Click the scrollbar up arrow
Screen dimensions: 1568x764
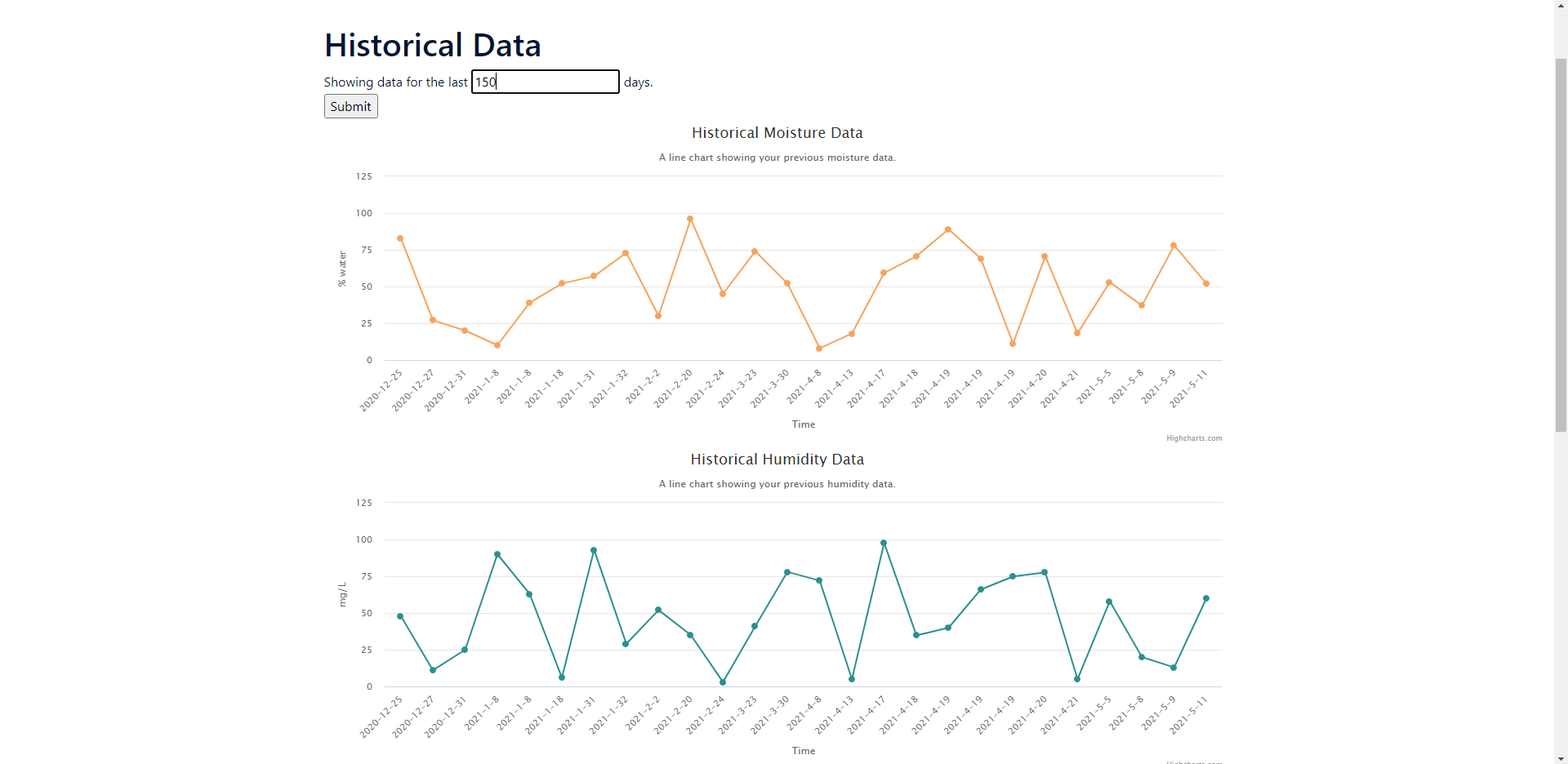1561,6
